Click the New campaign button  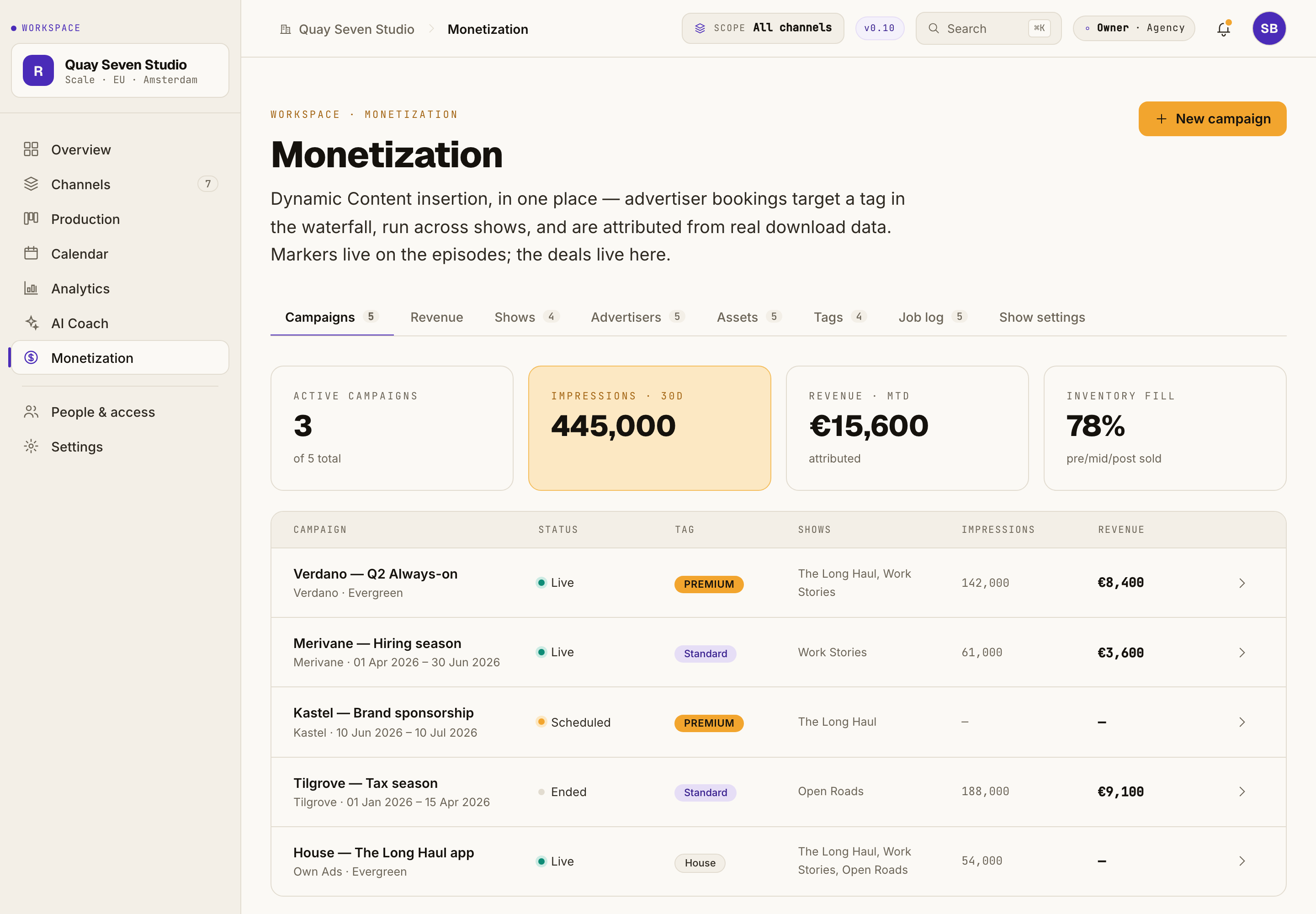click(1212, 118)
